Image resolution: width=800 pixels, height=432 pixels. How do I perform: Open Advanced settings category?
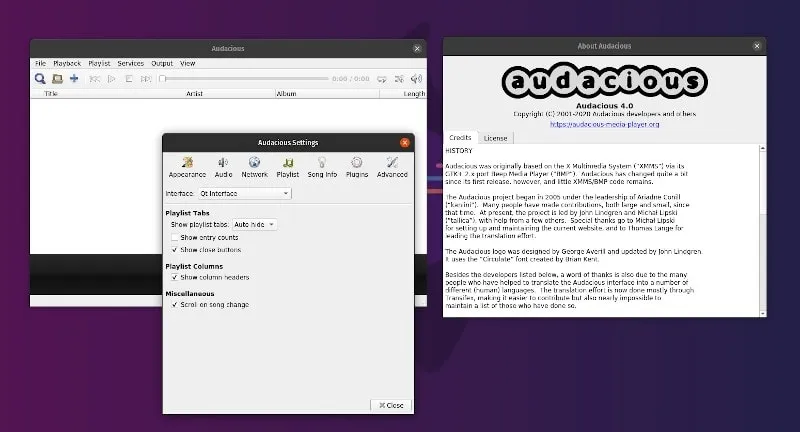click(x=392, y=166)
